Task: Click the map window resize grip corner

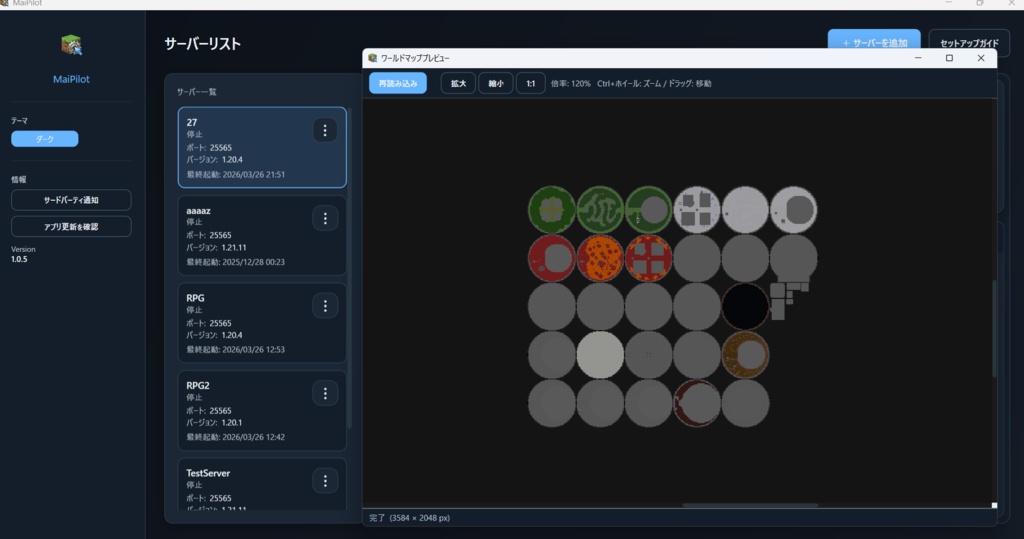Action: point(994,505)
